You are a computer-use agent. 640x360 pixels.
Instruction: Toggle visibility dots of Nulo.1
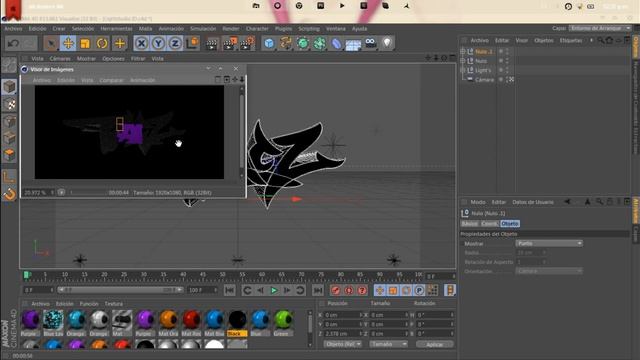tap(507, 51)
